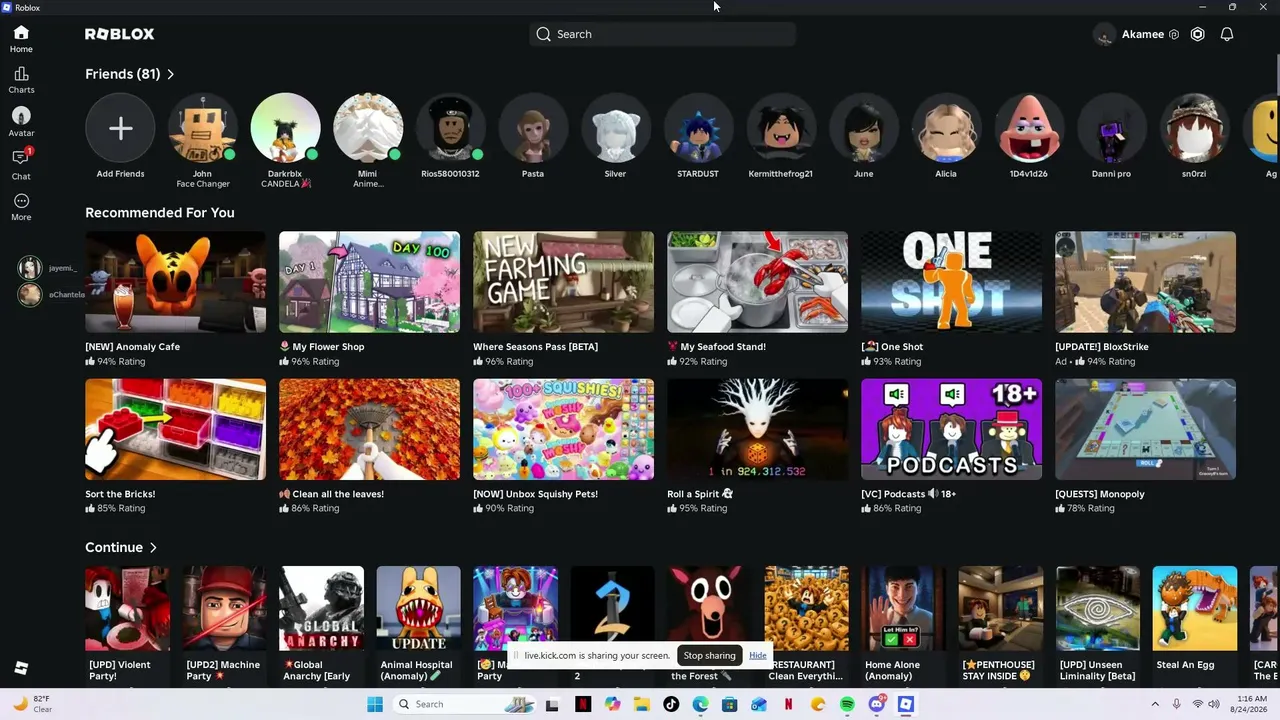Image resolution: width=1280 pixels, height=720 pixels.
Task: Open the More menu in the sidebar
Action: point(21,207)
